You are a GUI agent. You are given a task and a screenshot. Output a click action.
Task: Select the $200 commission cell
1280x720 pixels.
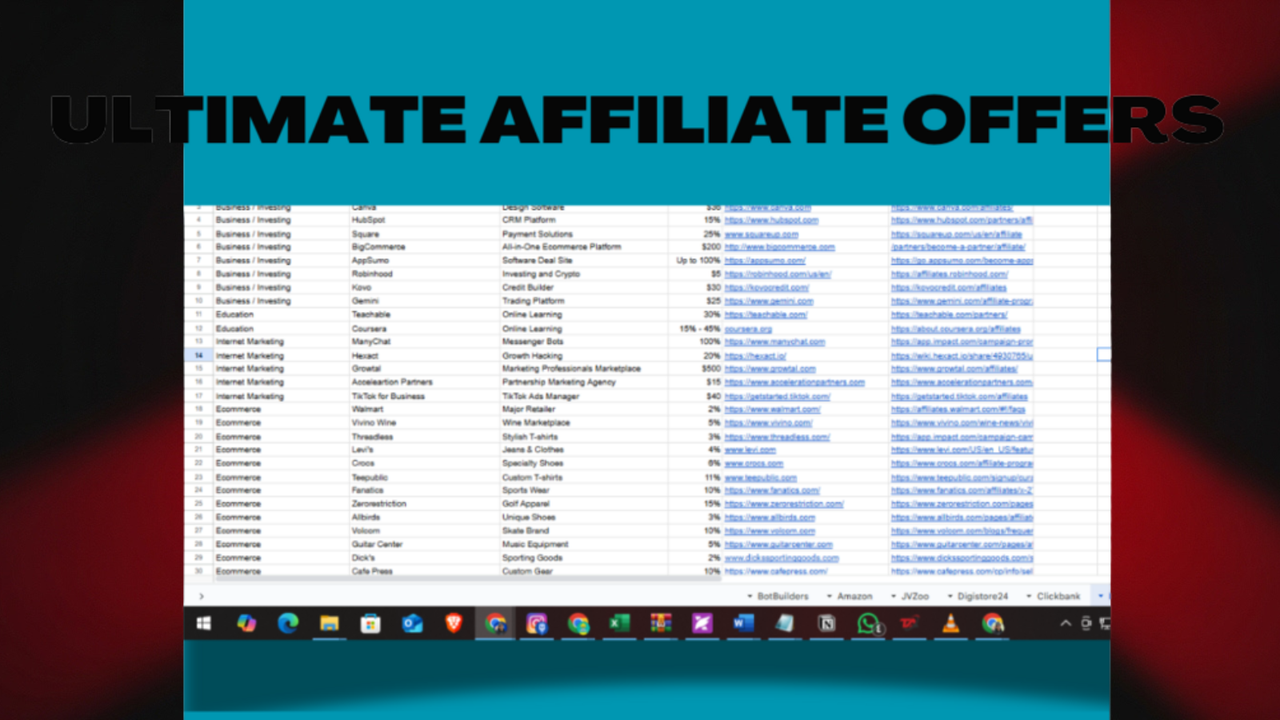(x=697, y=247)
